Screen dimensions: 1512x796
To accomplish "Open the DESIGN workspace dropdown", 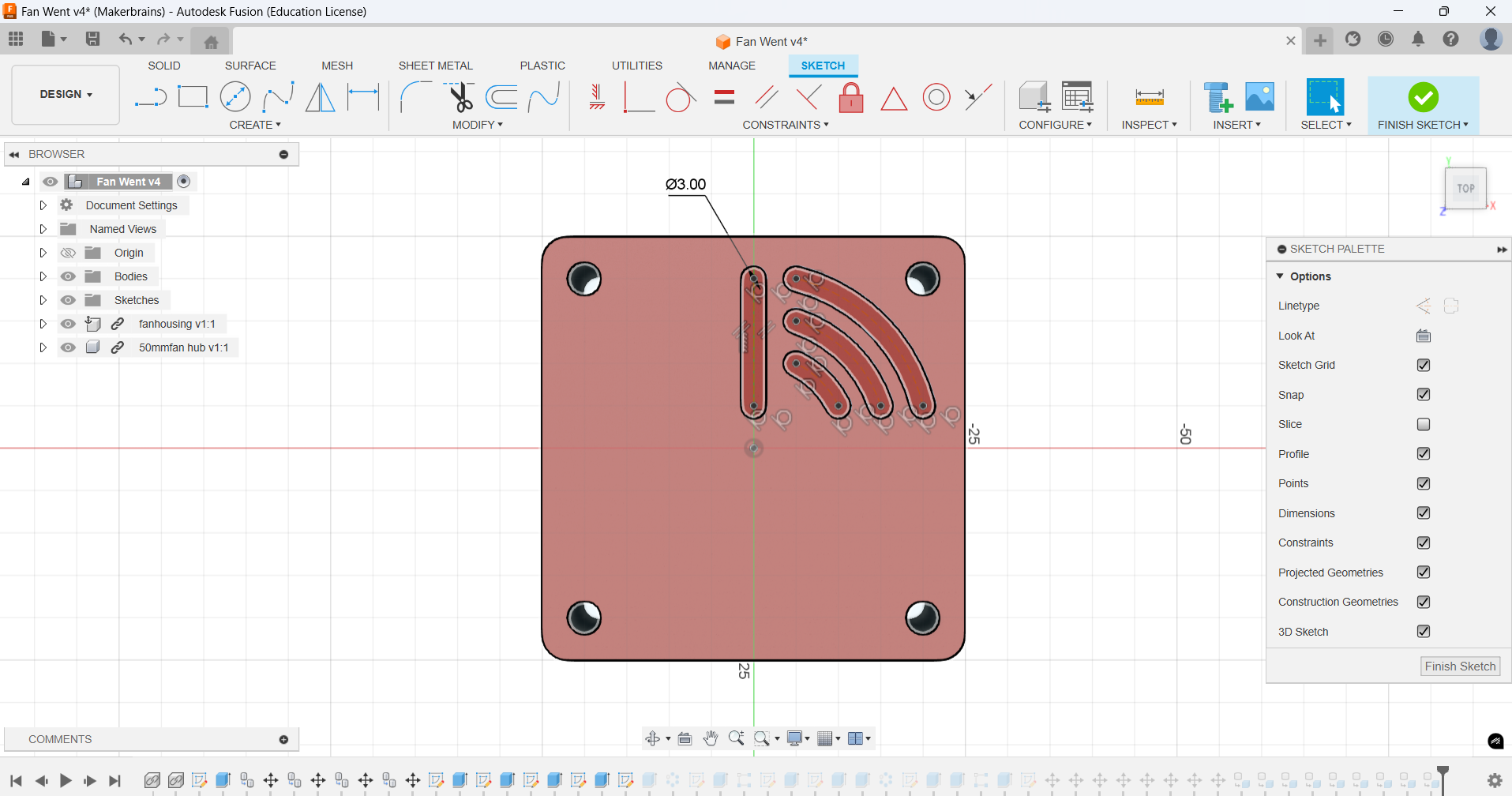I will pos(66,94).
